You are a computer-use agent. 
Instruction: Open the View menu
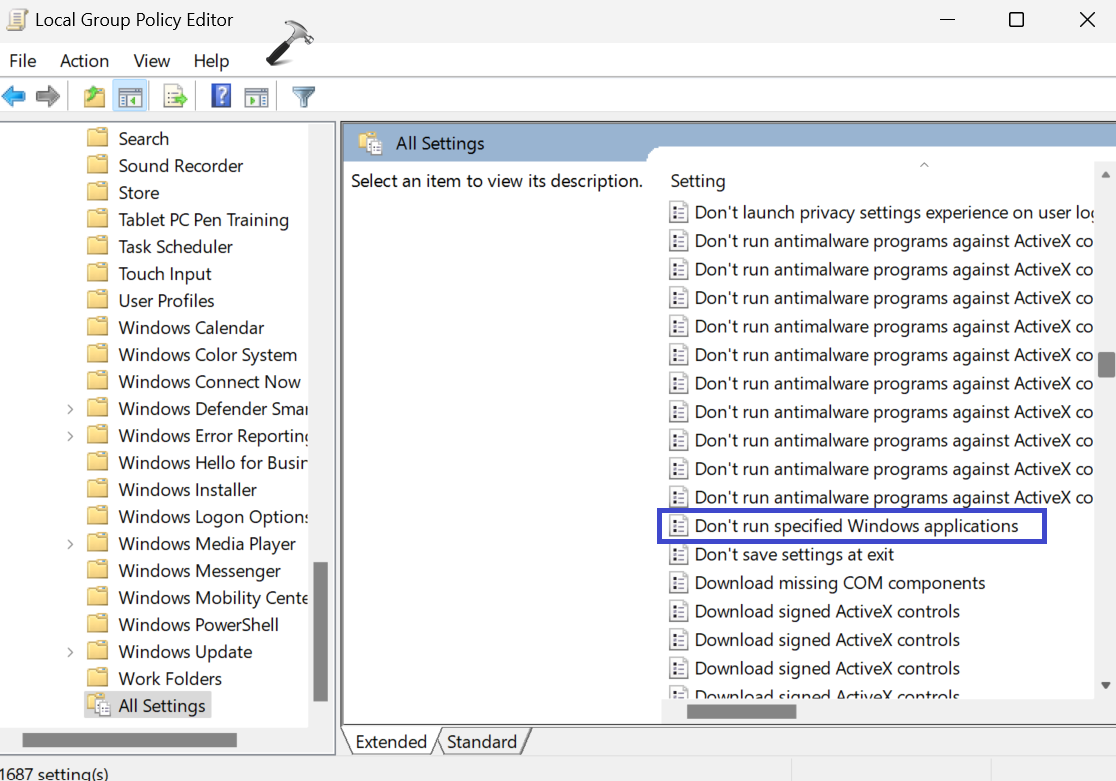[152, 61]
